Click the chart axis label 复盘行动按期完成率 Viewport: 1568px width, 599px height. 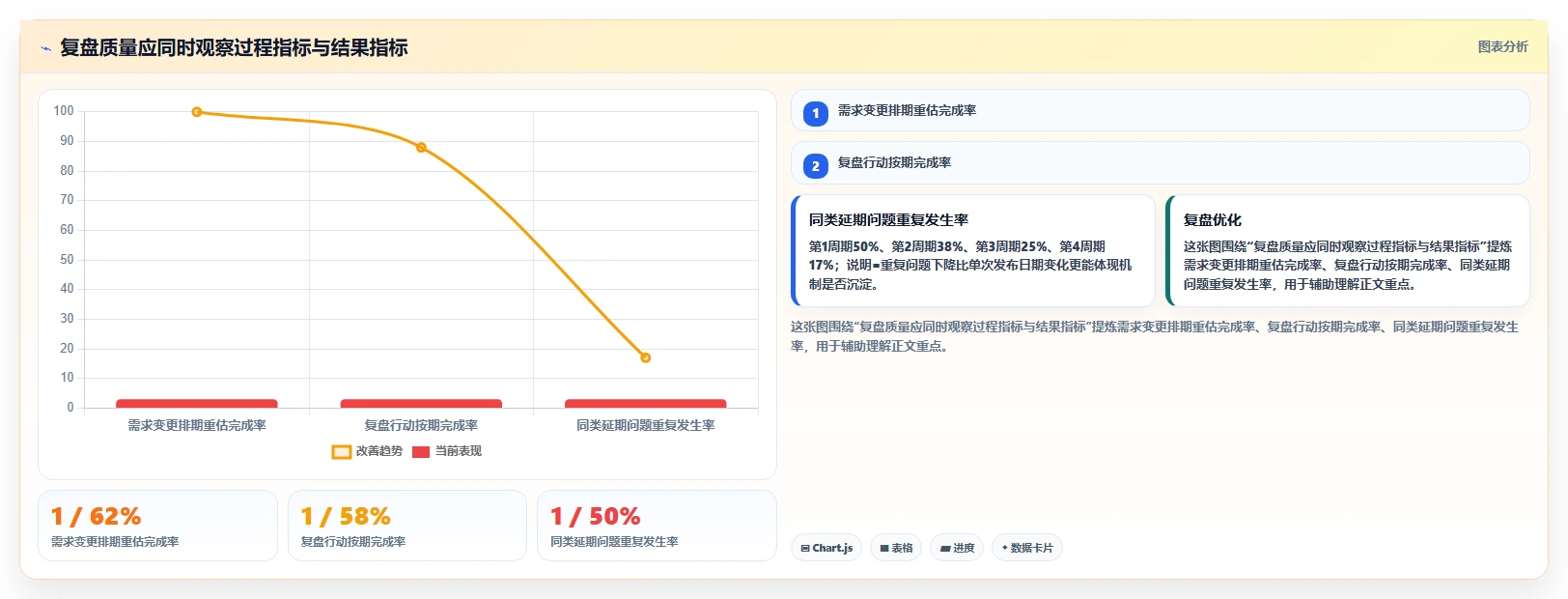(421, 425)
